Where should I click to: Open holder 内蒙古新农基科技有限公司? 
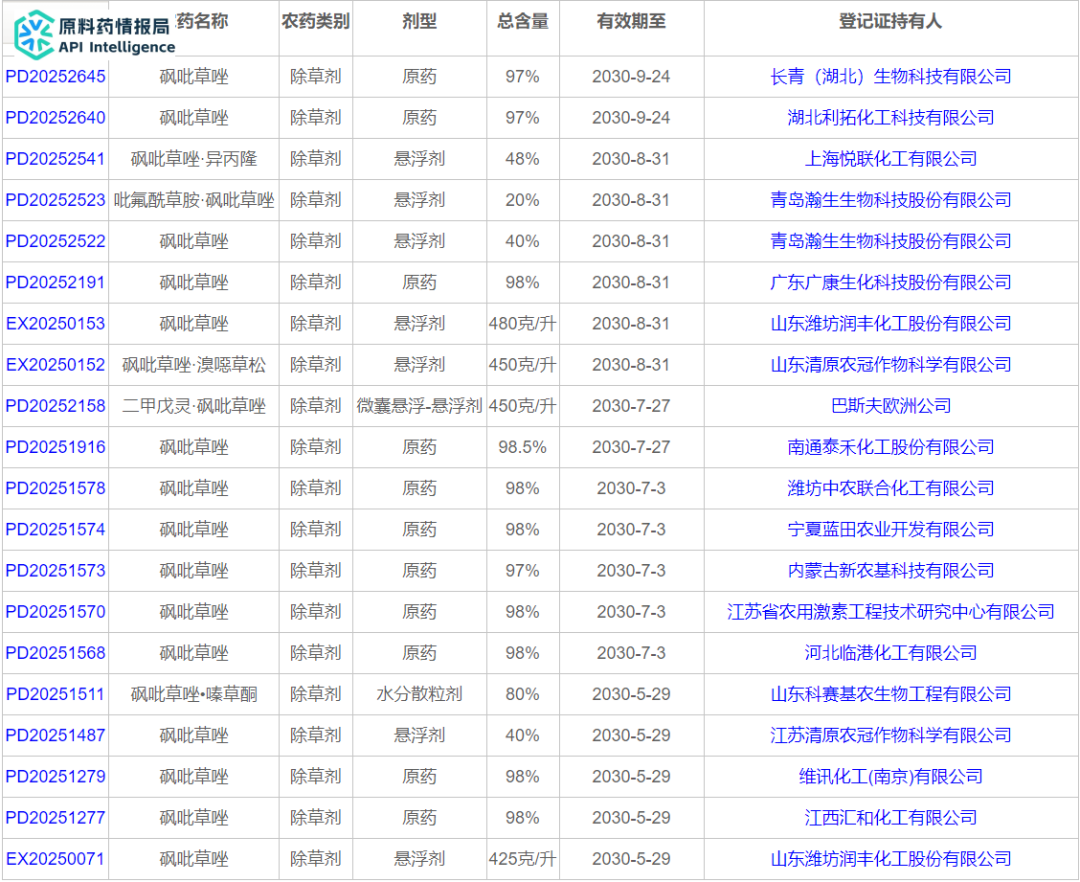[891, 571]
